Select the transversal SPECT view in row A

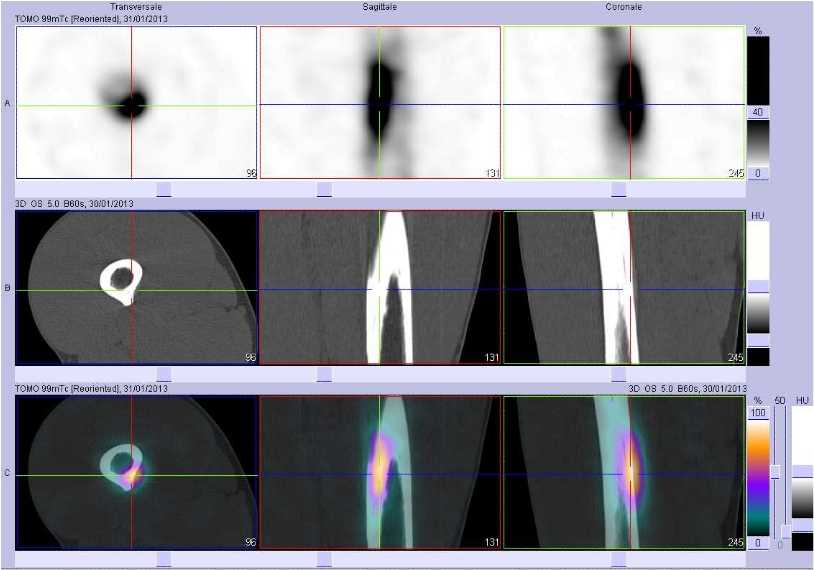(137, 102)
